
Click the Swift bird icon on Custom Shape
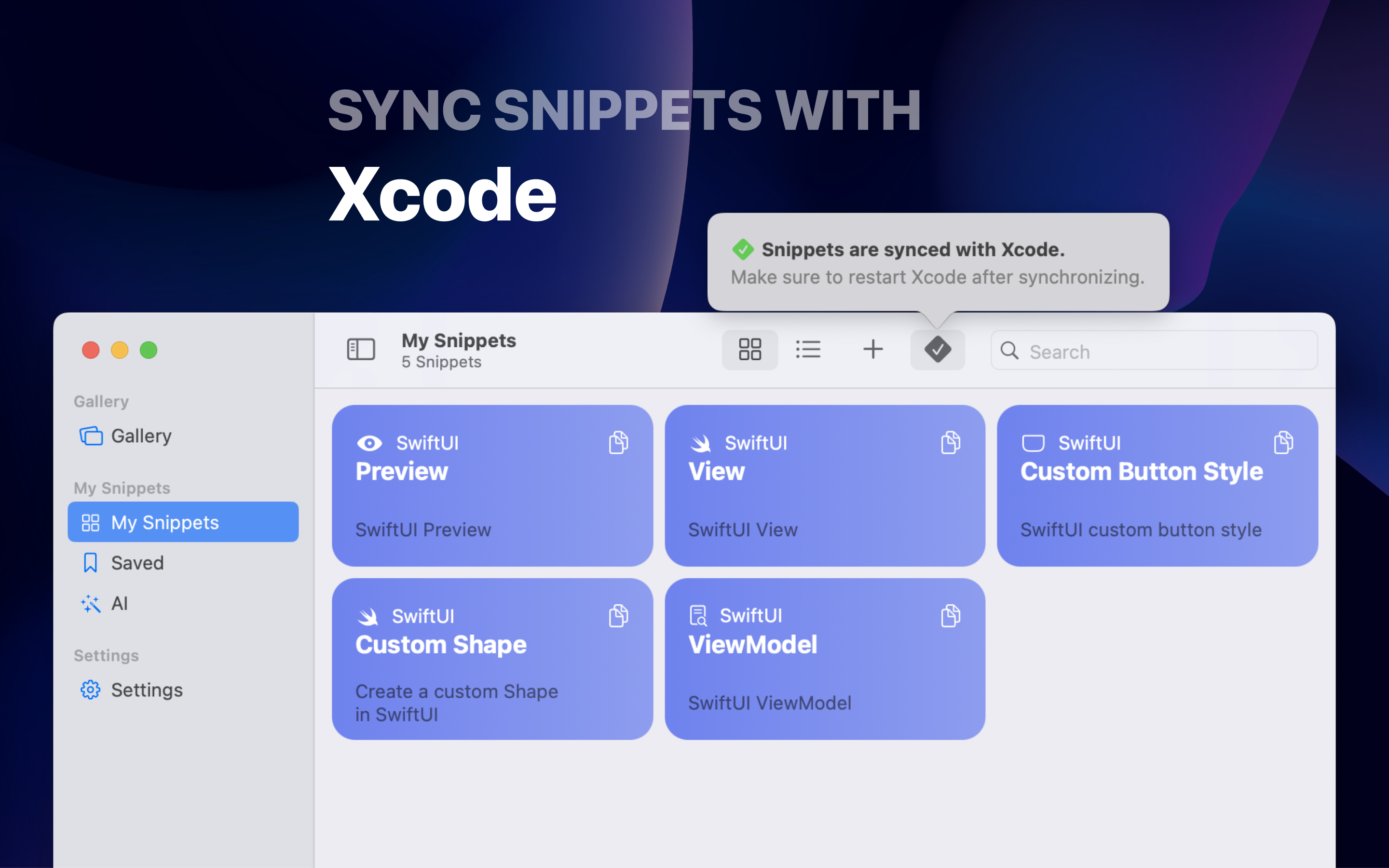pyautogui.click(x=368, y=617)
